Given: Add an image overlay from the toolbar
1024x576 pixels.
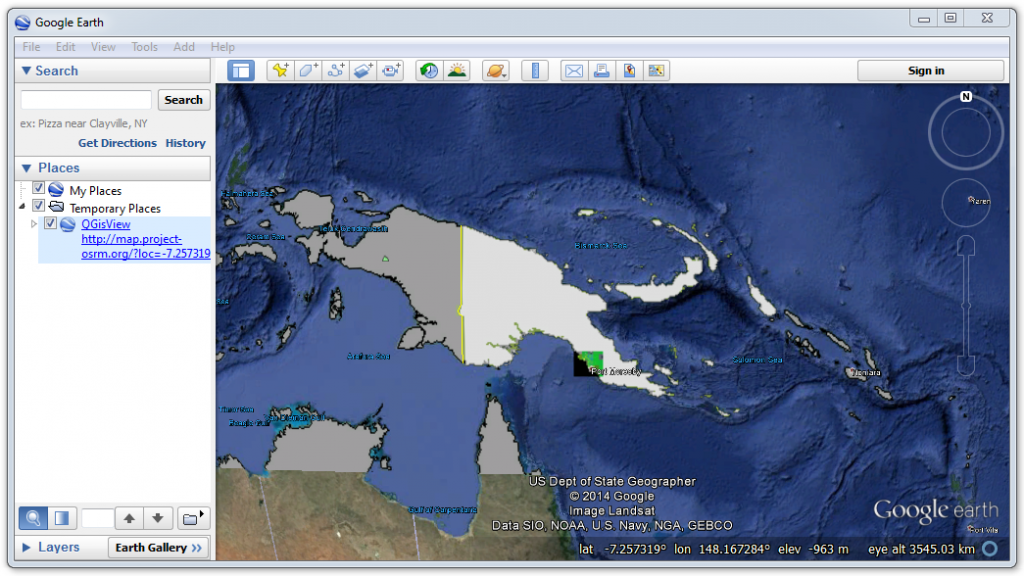Looking at the screenshot, I should click(363, 71).
